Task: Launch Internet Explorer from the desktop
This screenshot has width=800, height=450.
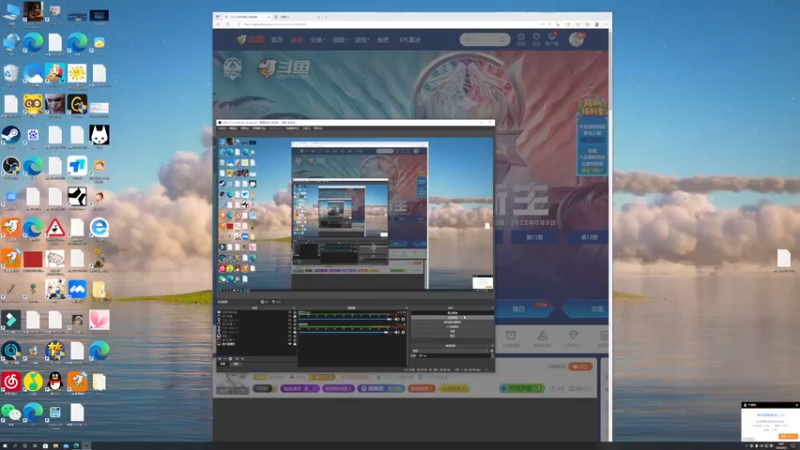Action: [99, 228]
